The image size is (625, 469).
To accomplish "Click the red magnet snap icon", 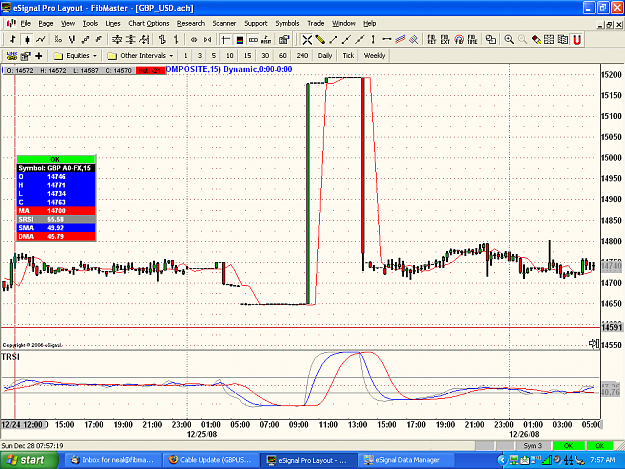I will [x=577, y=39].
